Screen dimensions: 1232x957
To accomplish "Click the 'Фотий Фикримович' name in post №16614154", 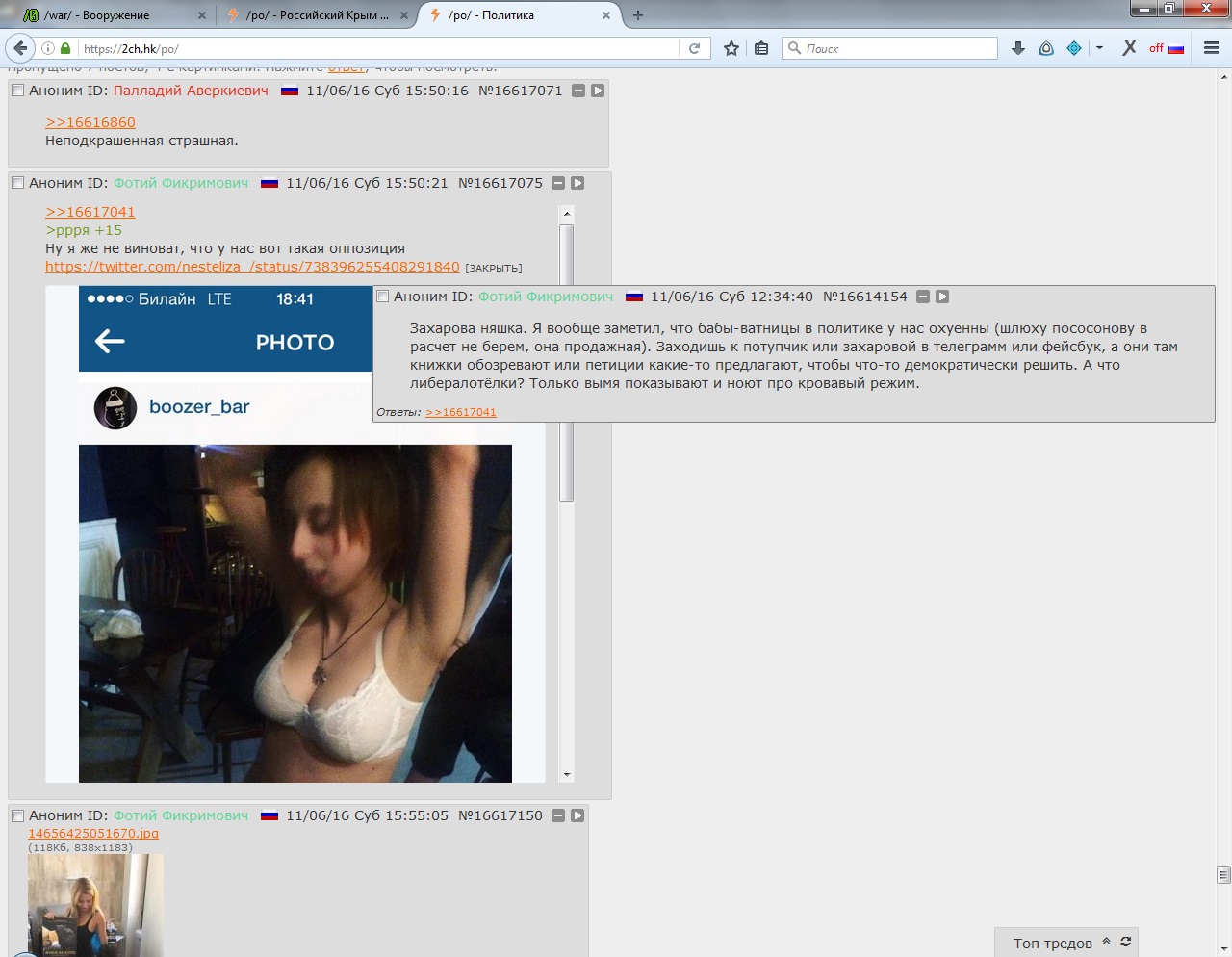I will pos(546,297).
